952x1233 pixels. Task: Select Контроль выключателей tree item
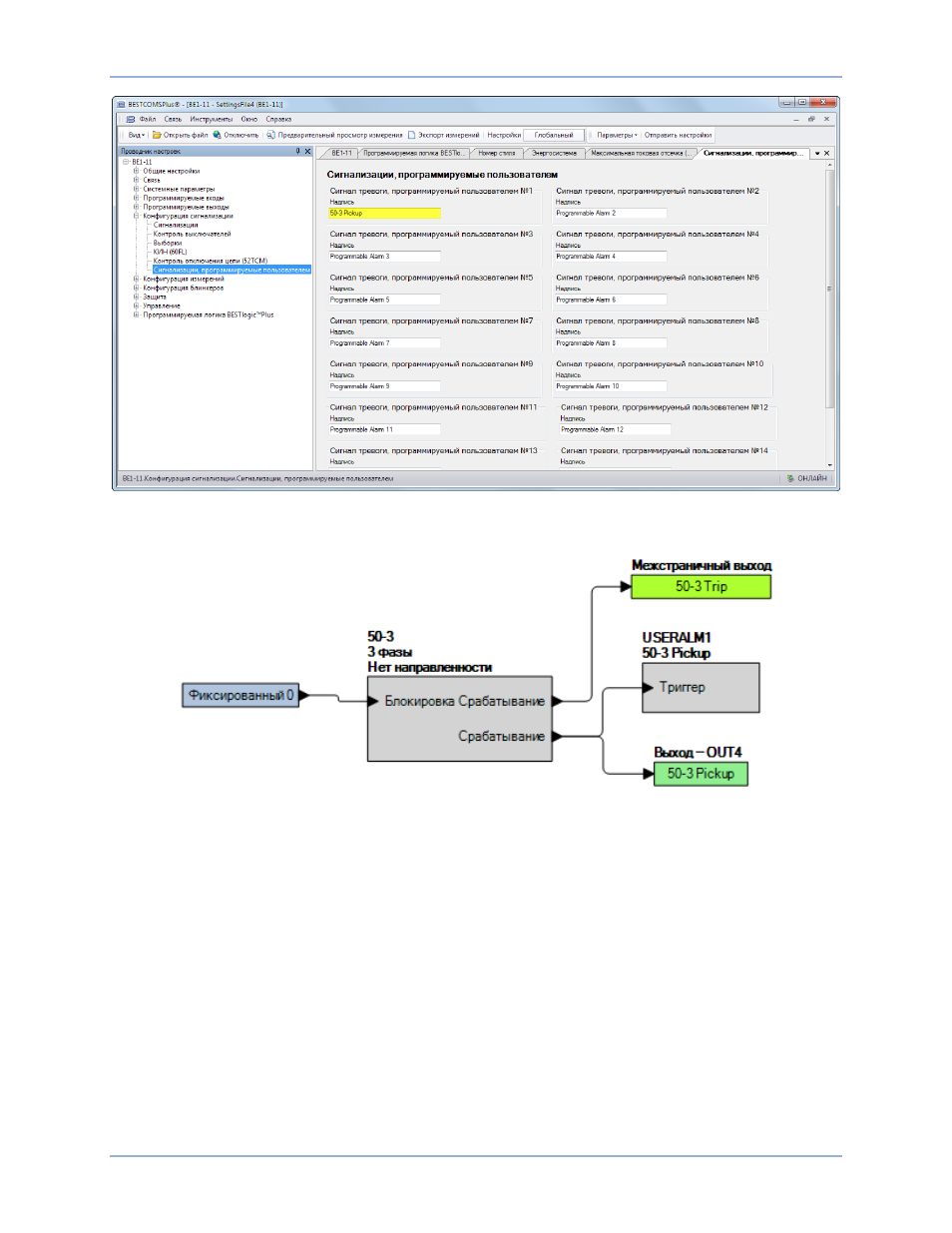click(x=192, y=234)
